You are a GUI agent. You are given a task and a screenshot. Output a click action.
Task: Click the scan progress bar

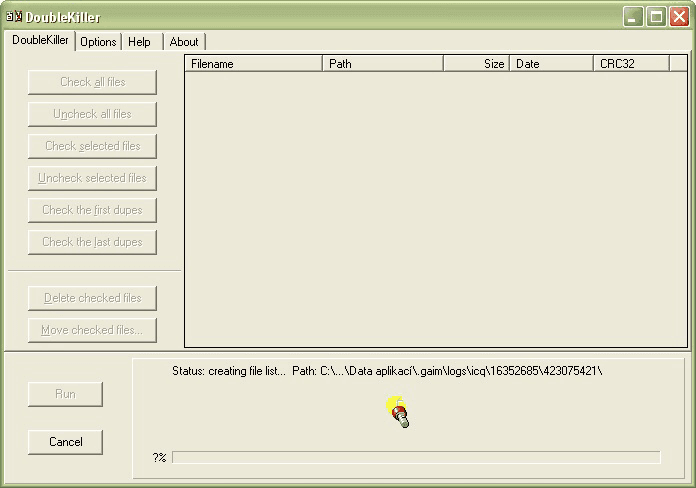416,457
